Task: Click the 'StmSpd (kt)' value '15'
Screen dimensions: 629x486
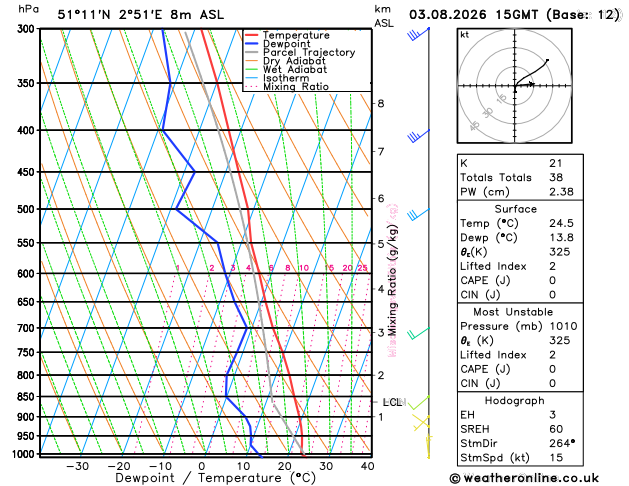Action: pyautogui.click(x=556, y=458)
